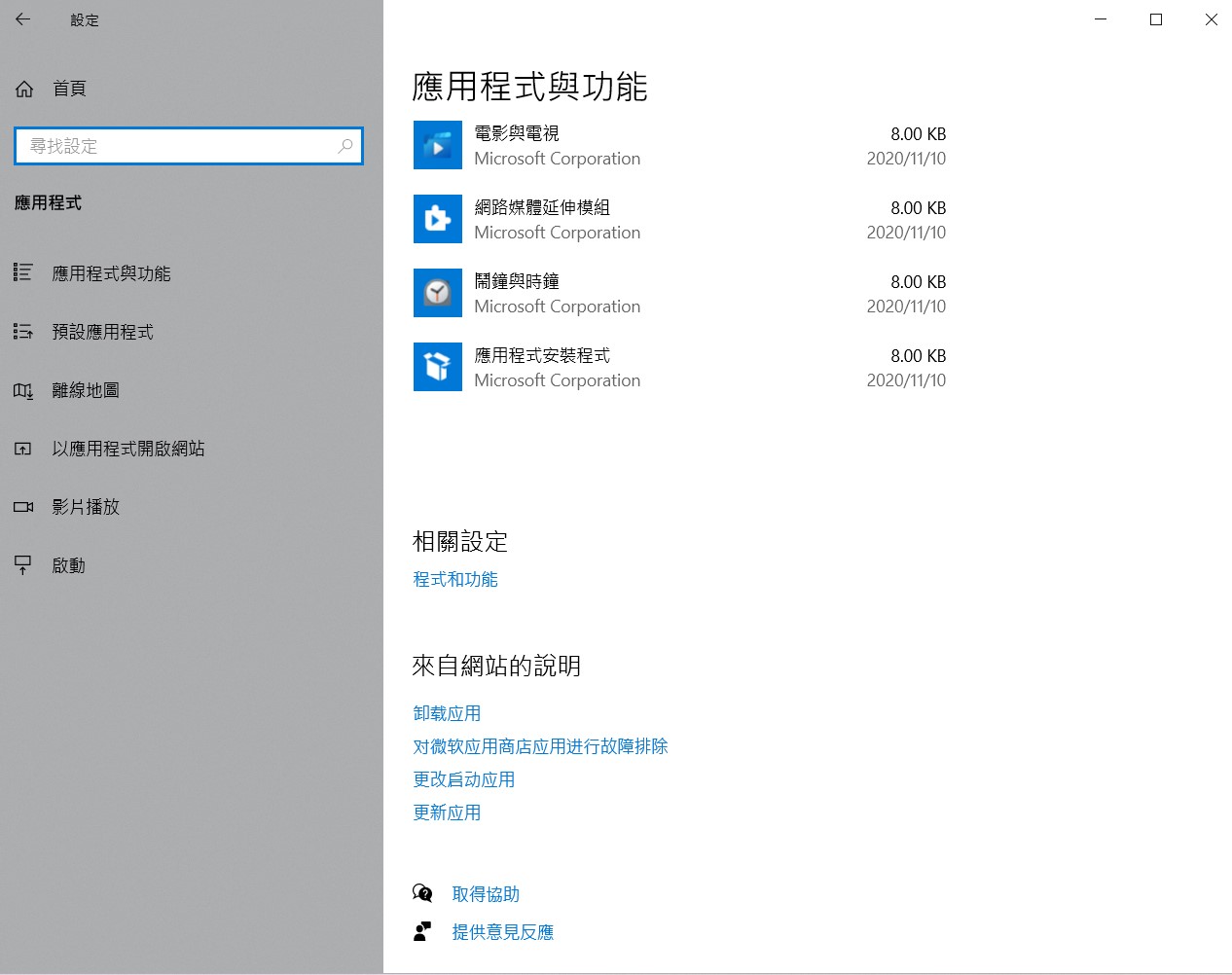Click the 預設應用程式 default apps icon

(22, 331)
